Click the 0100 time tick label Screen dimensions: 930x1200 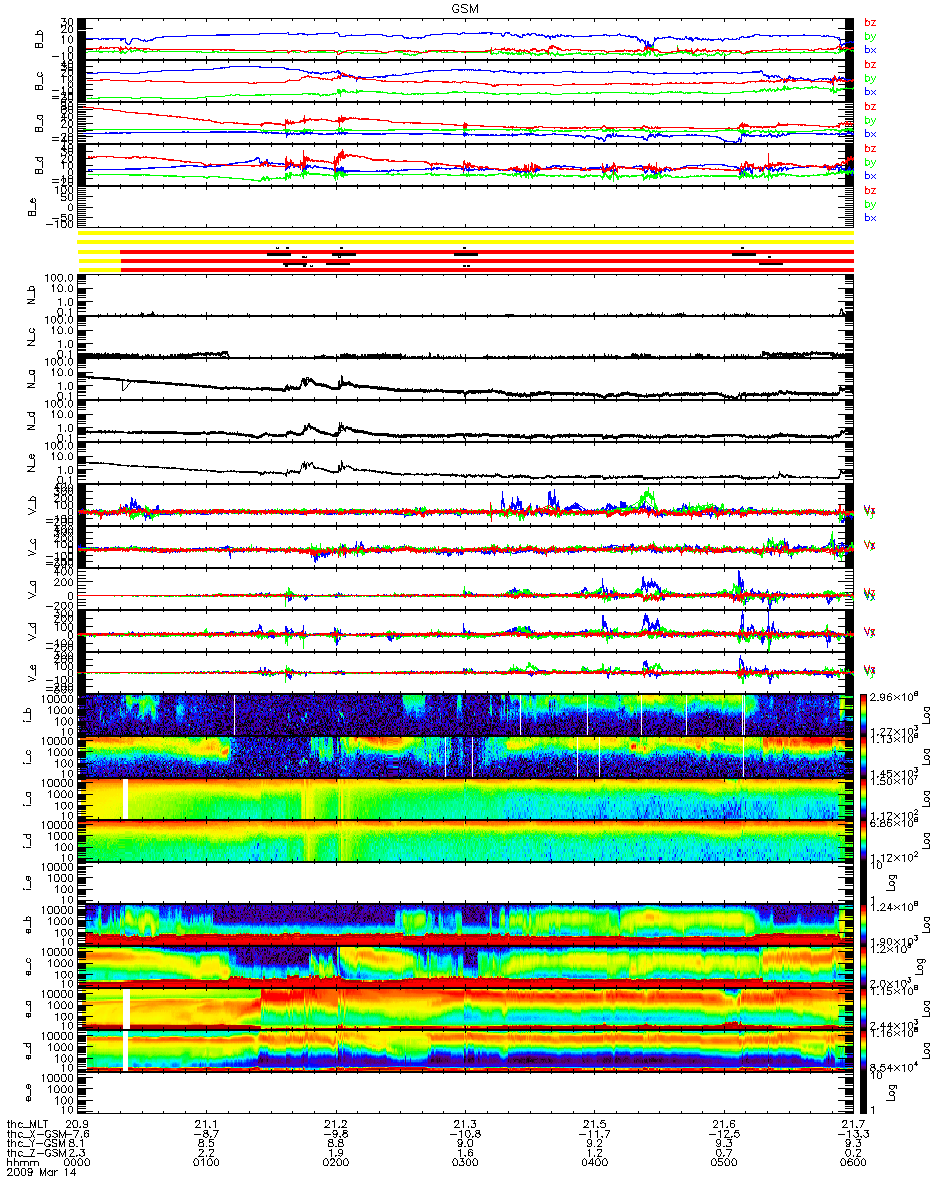(x=207, y=1163)
